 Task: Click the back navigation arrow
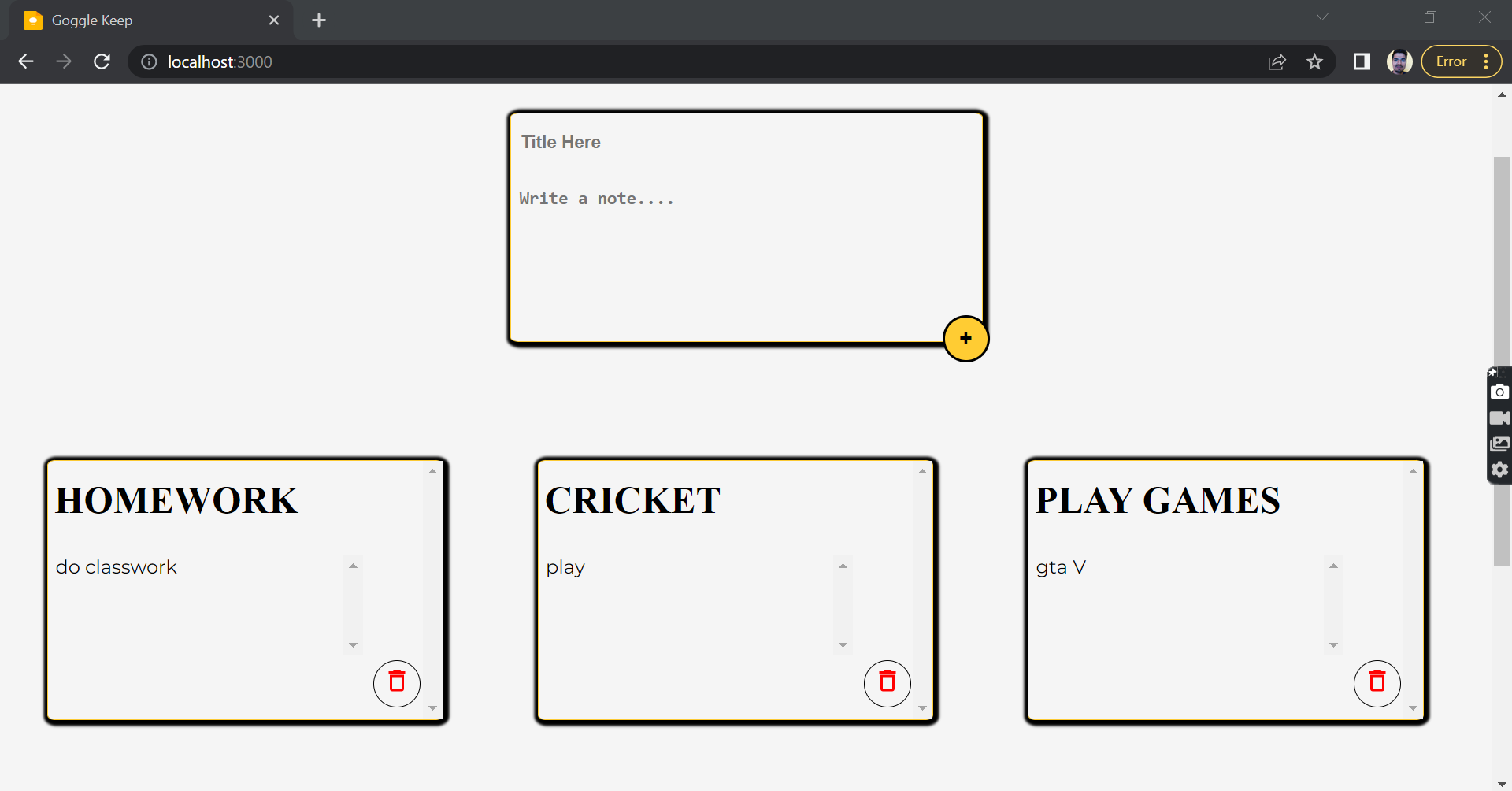click(x=26, y=61)
